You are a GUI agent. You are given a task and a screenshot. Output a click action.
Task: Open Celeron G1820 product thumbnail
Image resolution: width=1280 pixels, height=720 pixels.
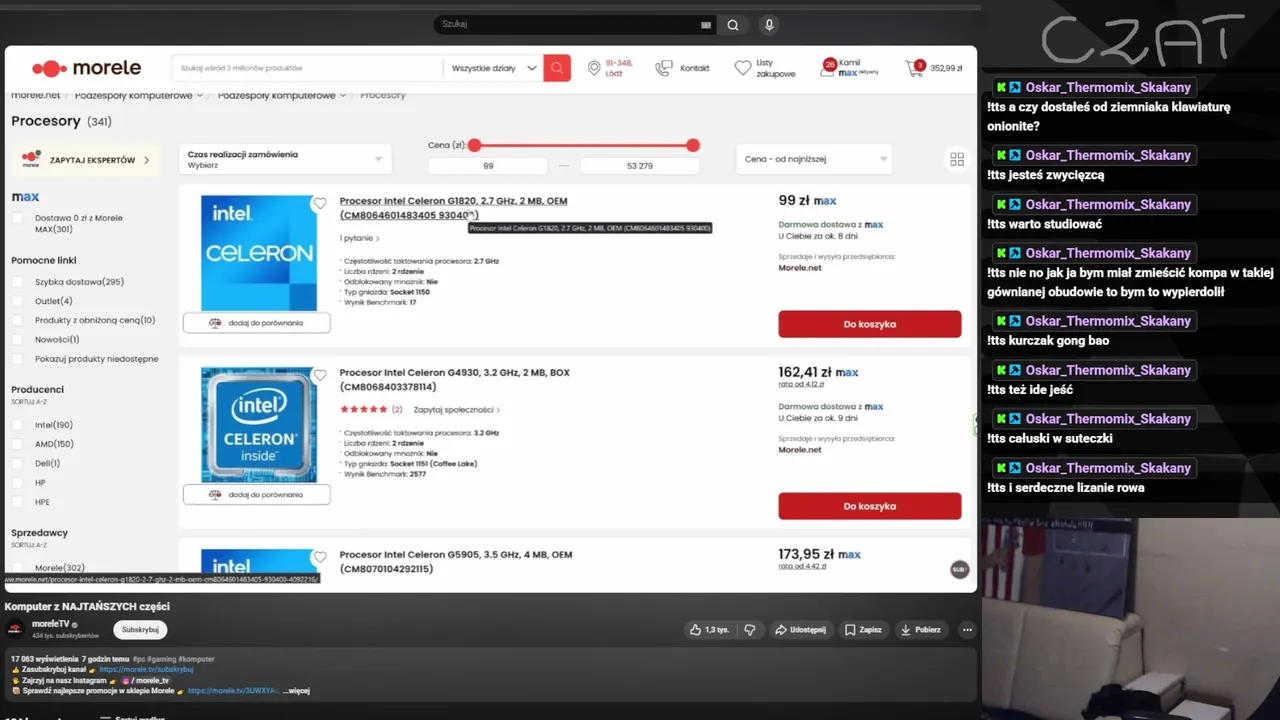point(259,253)
